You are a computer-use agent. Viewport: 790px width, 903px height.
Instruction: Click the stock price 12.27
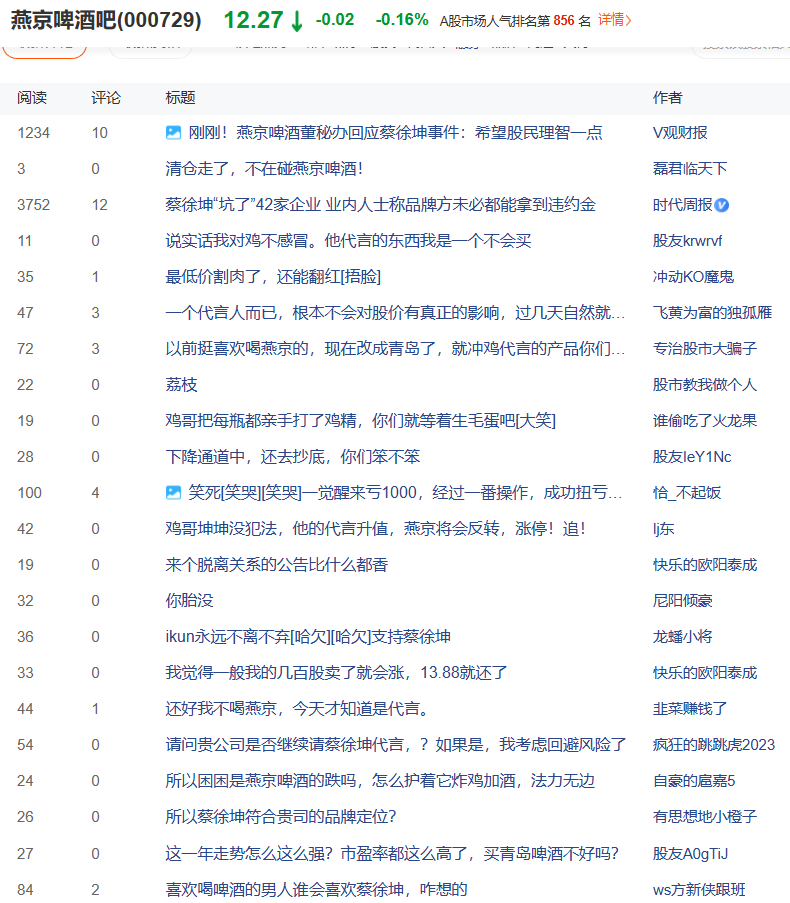click(x=253, y=20)
